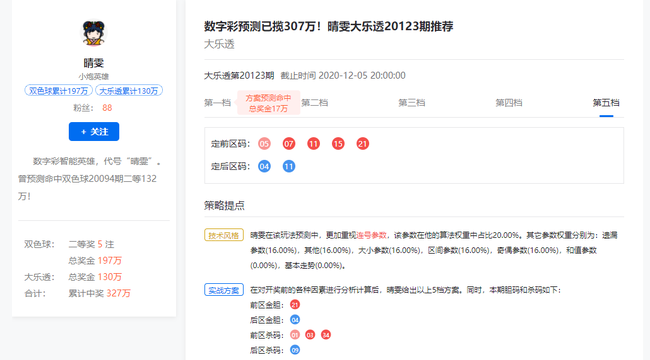
Task: Click the 实战方案 label tag
Action: [224, 290]
